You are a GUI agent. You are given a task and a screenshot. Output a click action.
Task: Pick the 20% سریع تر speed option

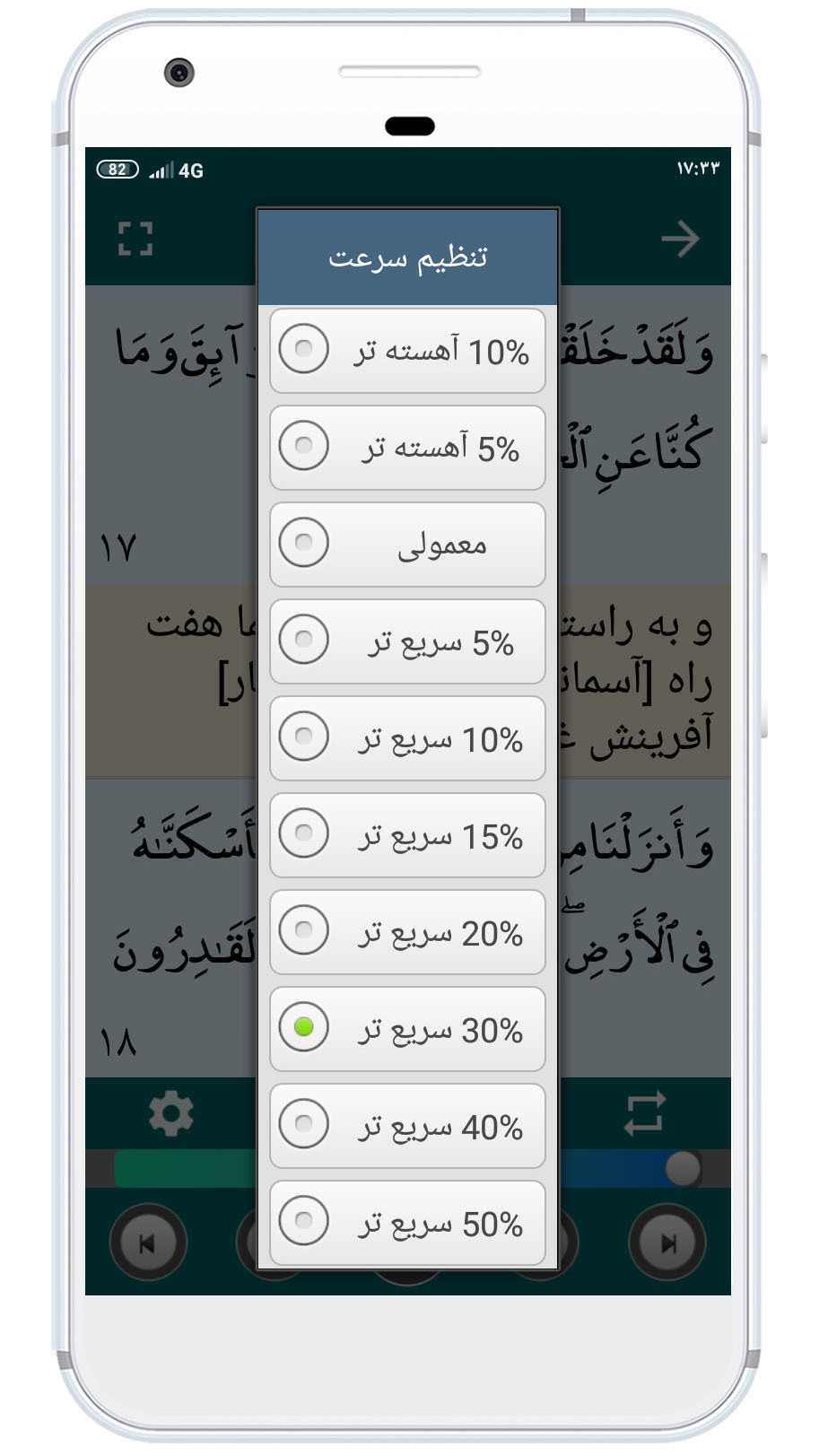407,932
